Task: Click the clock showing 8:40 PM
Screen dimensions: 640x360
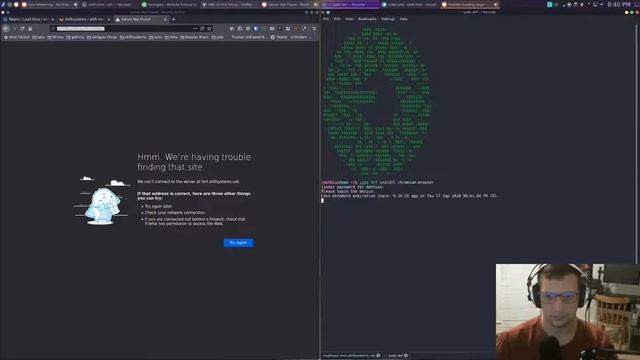Action: click(x=619, y=4)
